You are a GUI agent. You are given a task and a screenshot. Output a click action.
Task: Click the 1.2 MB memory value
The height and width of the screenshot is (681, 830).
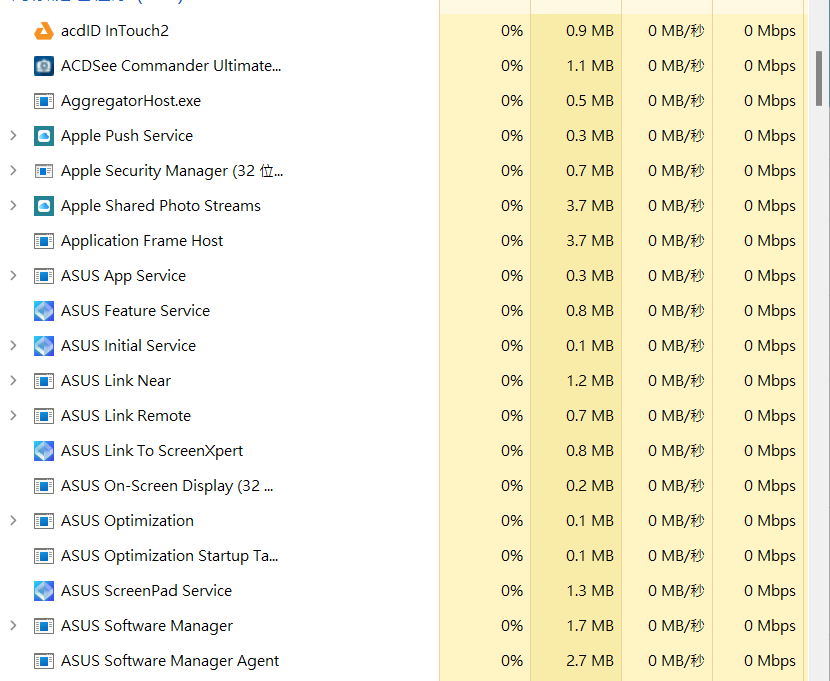pos(590,381)
